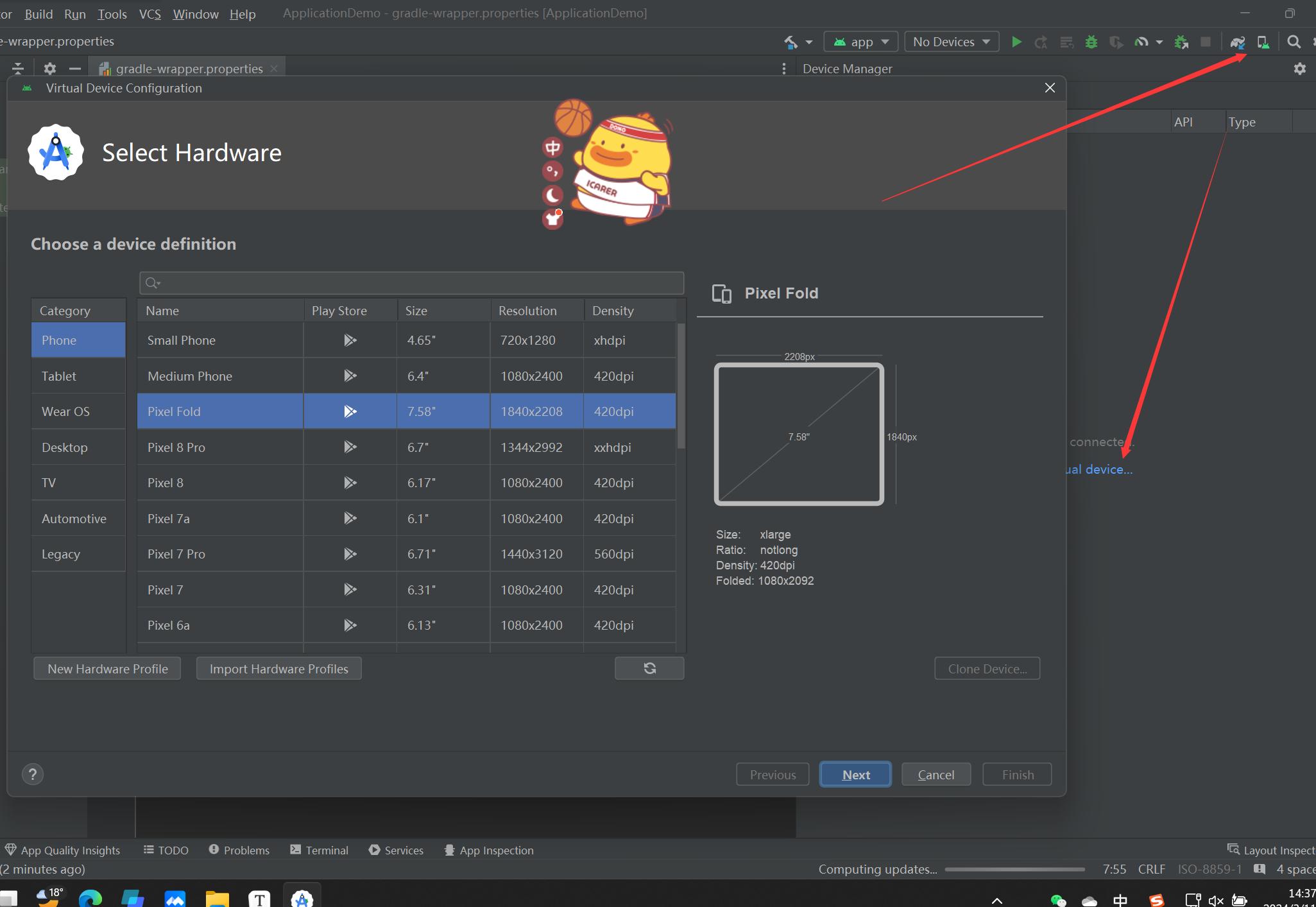Click the green Run app icon
The image size is (1316, 907).
pyautogui.click(x=1016, y=42)
